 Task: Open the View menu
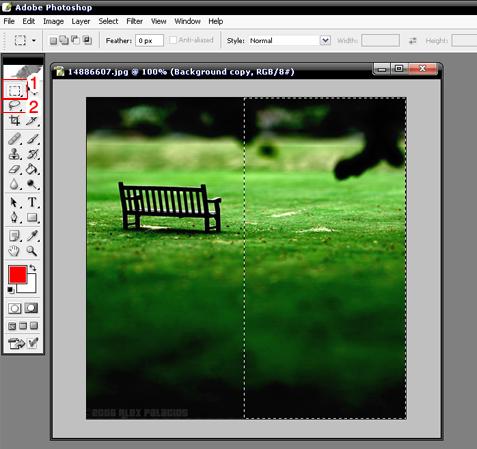(x=159, y=21)
